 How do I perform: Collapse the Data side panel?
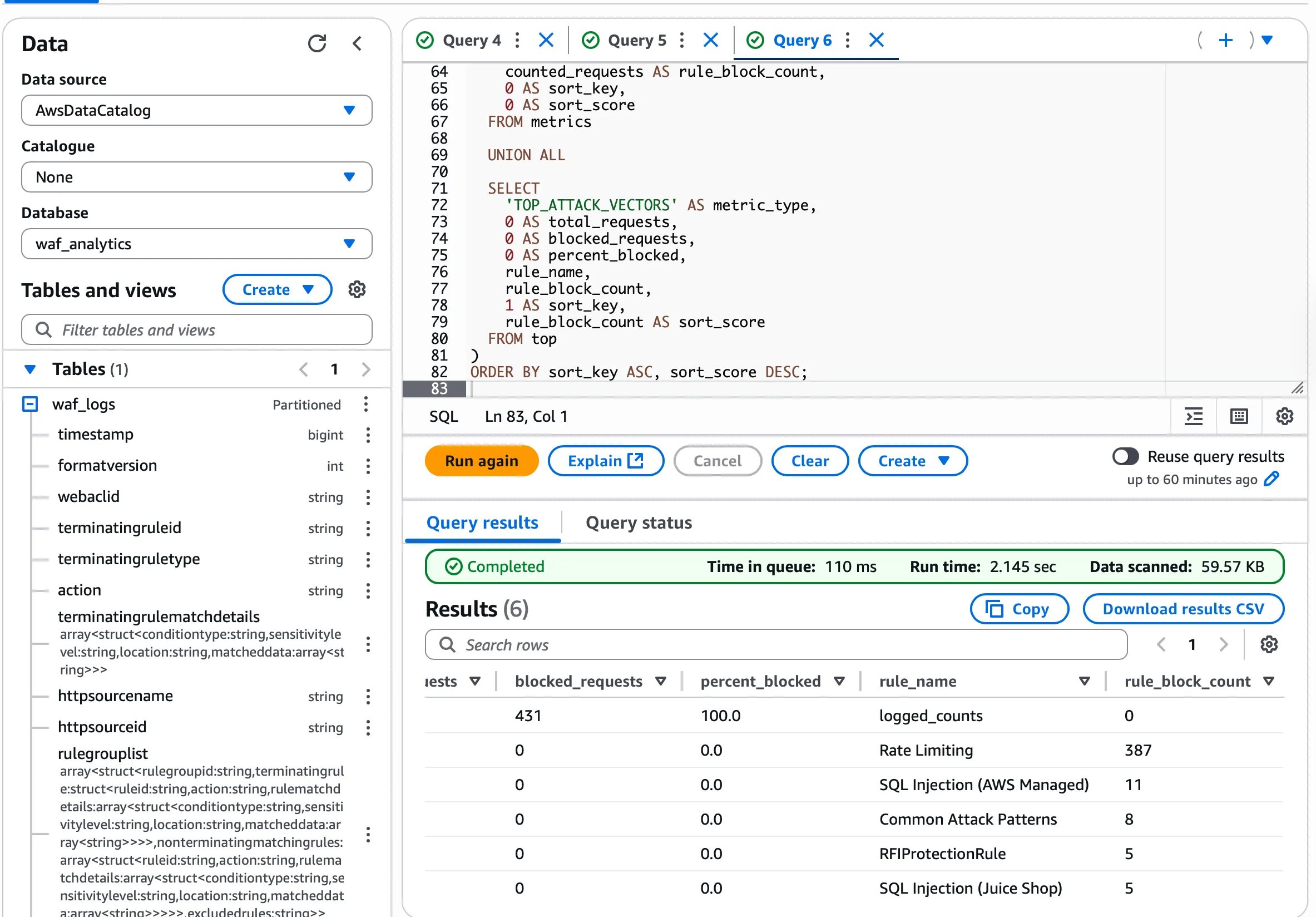357,43
